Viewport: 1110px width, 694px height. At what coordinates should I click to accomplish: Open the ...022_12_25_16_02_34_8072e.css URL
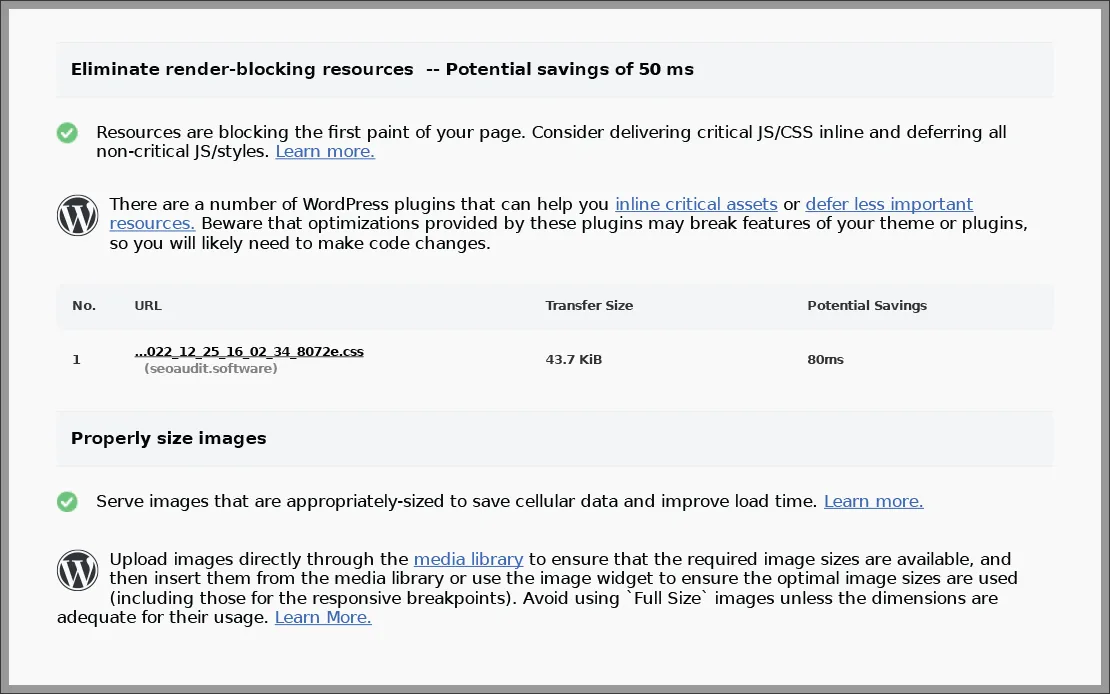(x=249, y=351)
